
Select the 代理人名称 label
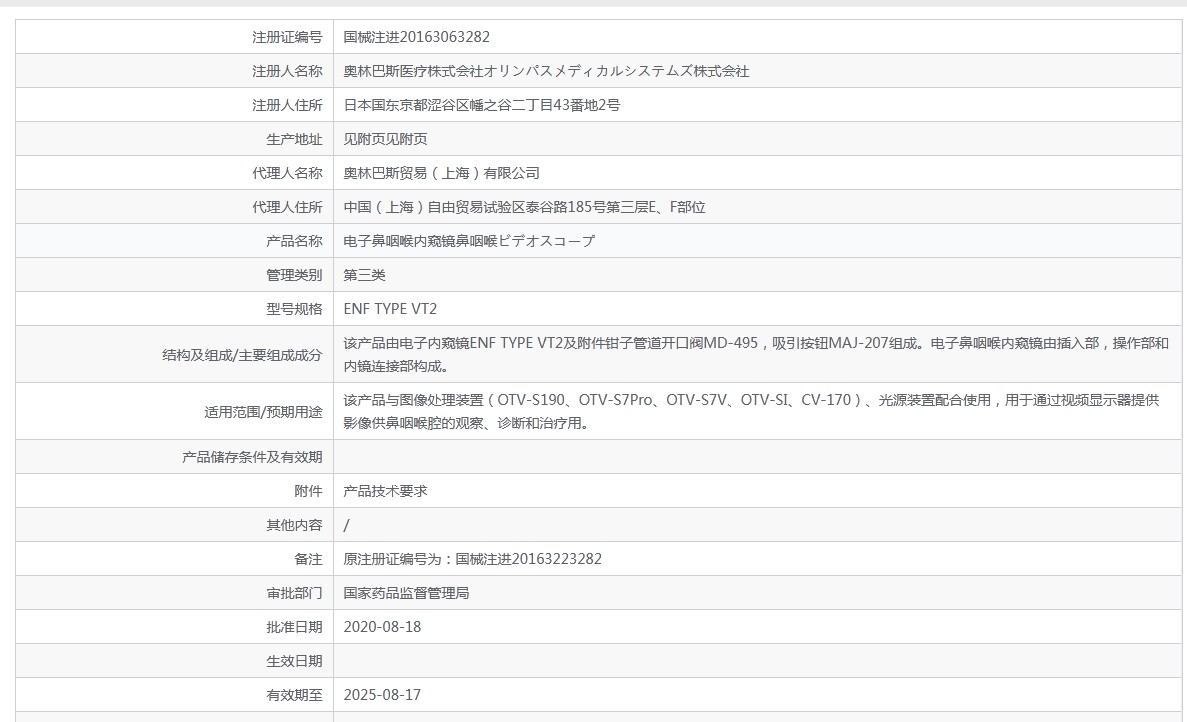click(x=287, y=173)
